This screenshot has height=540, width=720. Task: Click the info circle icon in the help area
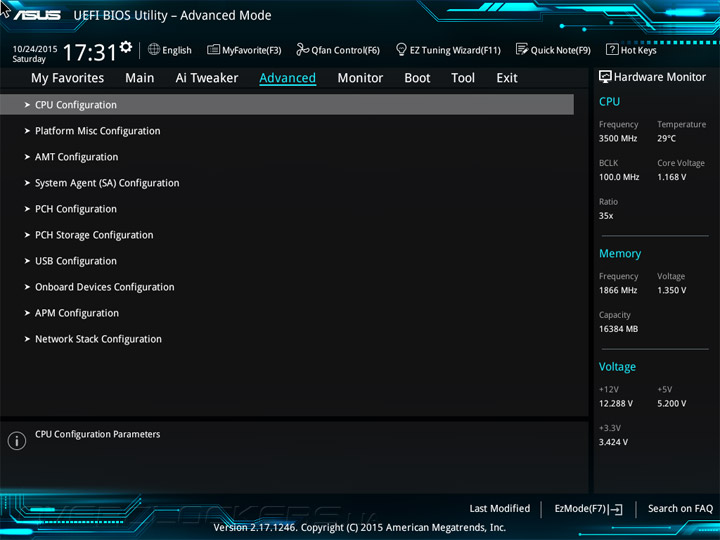(17, 441)
